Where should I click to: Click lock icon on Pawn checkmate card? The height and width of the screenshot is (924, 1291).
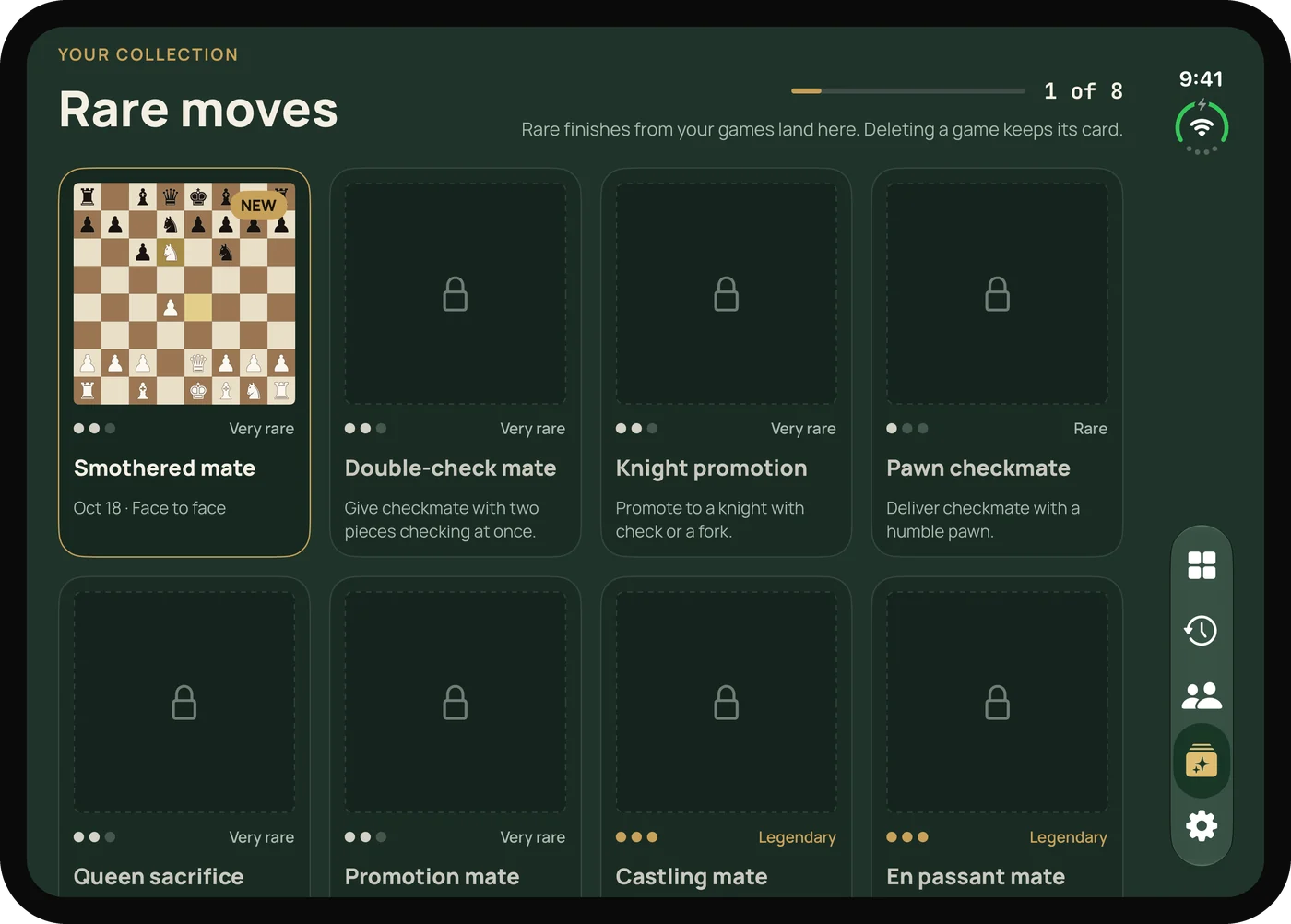click(998, 294)
